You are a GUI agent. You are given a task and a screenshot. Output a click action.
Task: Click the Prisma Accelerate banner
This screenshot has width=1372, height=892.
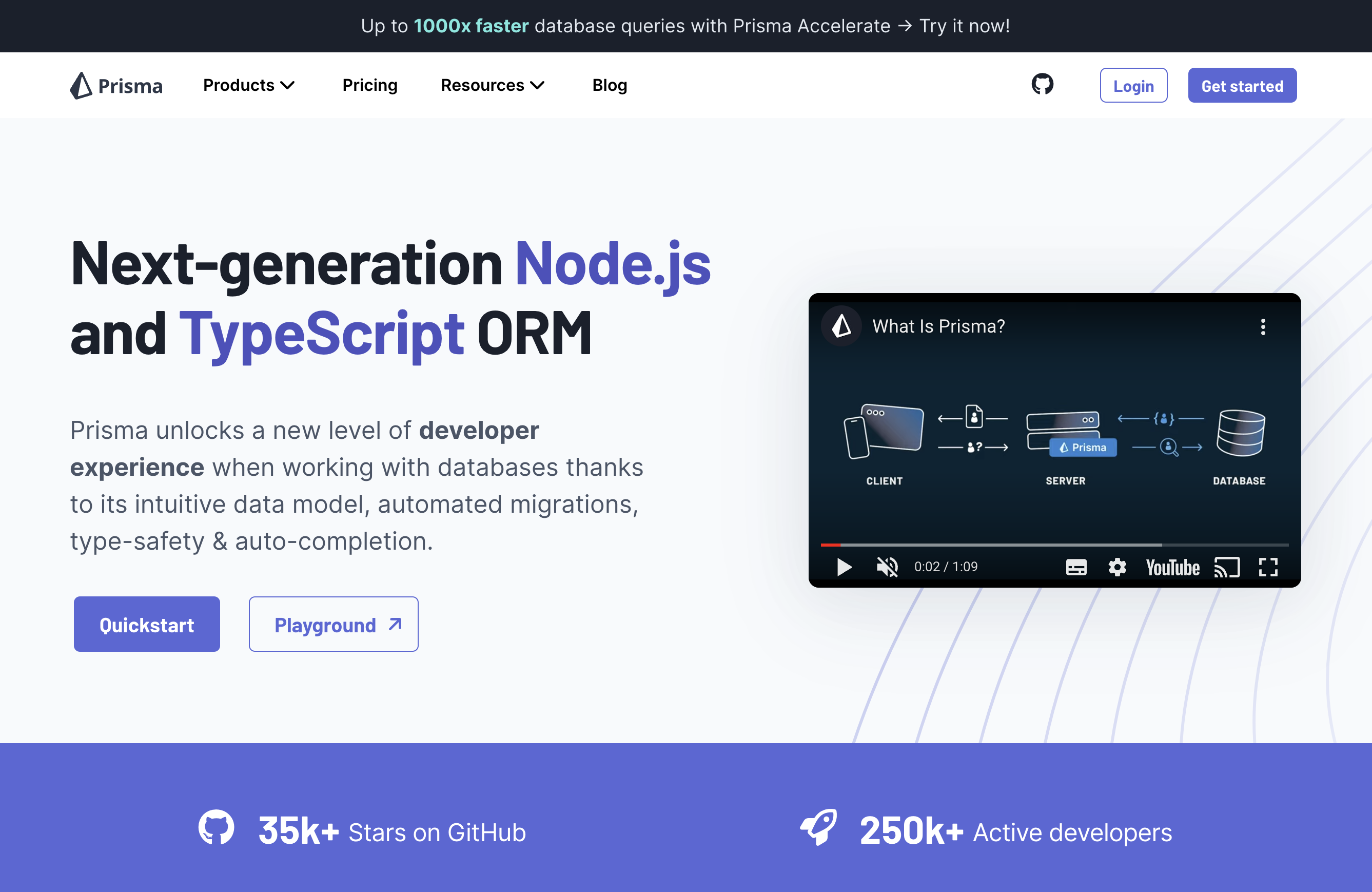tap(685, 26)
